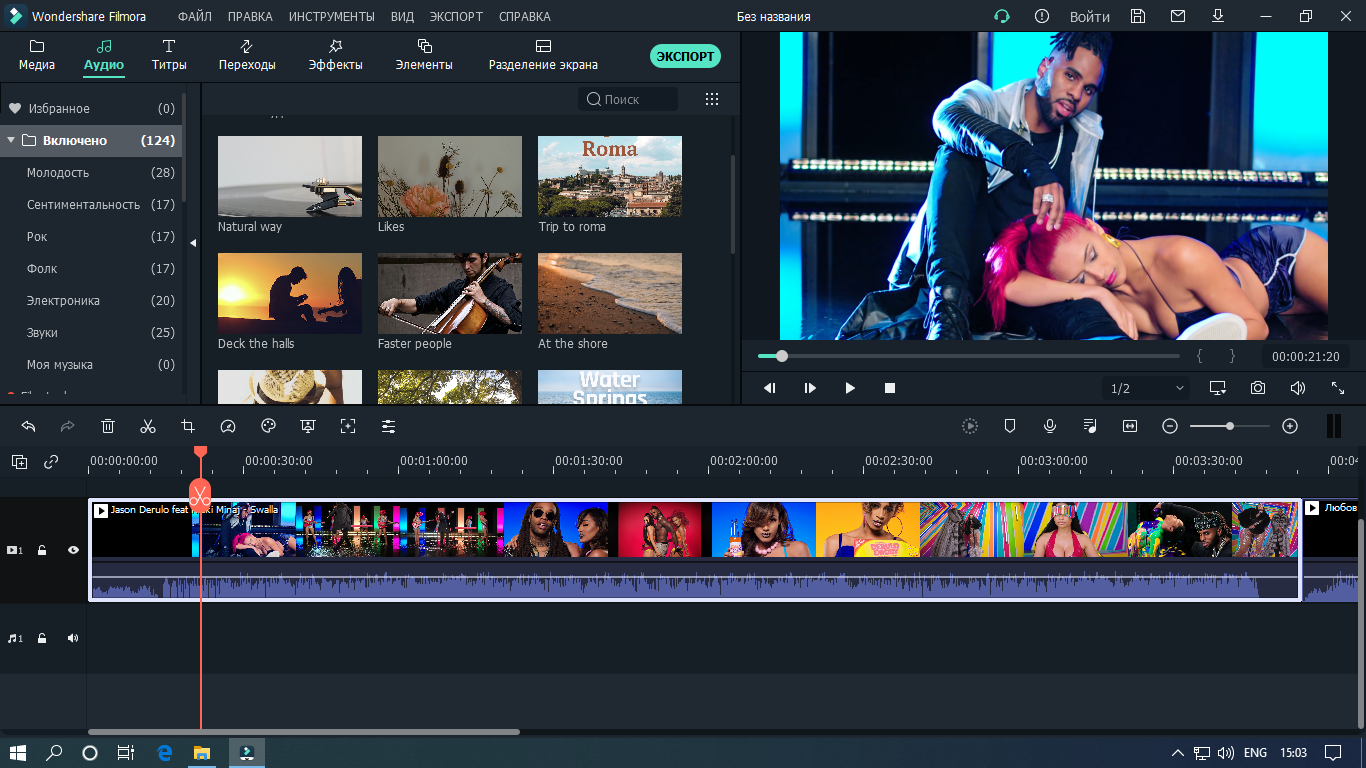Open the audio mixer icon
Image resolution: width=1366 pixels, height=768 pixels.
tap(1090, 426)
